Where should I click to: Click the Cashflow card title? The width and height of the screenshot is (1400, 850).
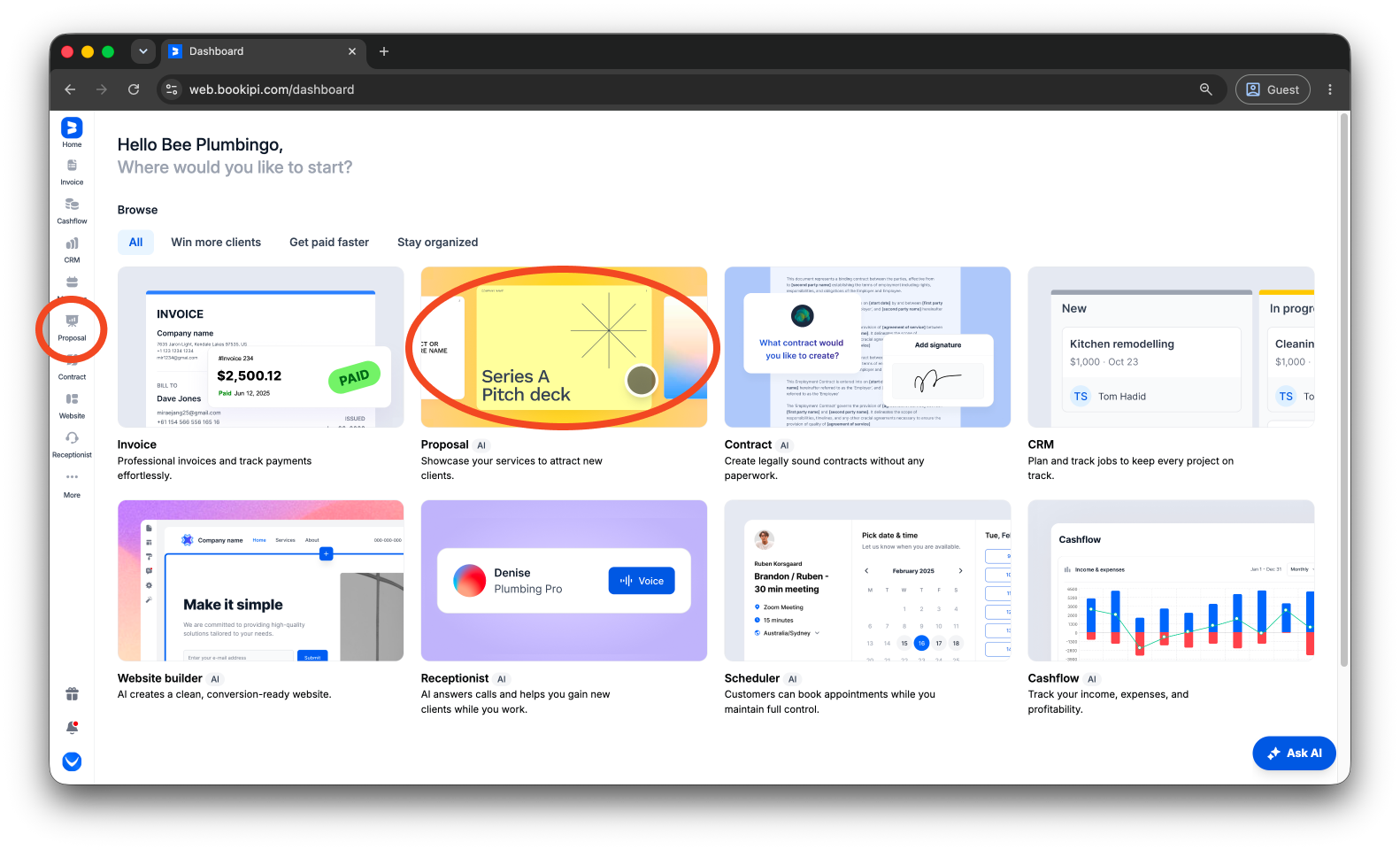coord(1053,679)
